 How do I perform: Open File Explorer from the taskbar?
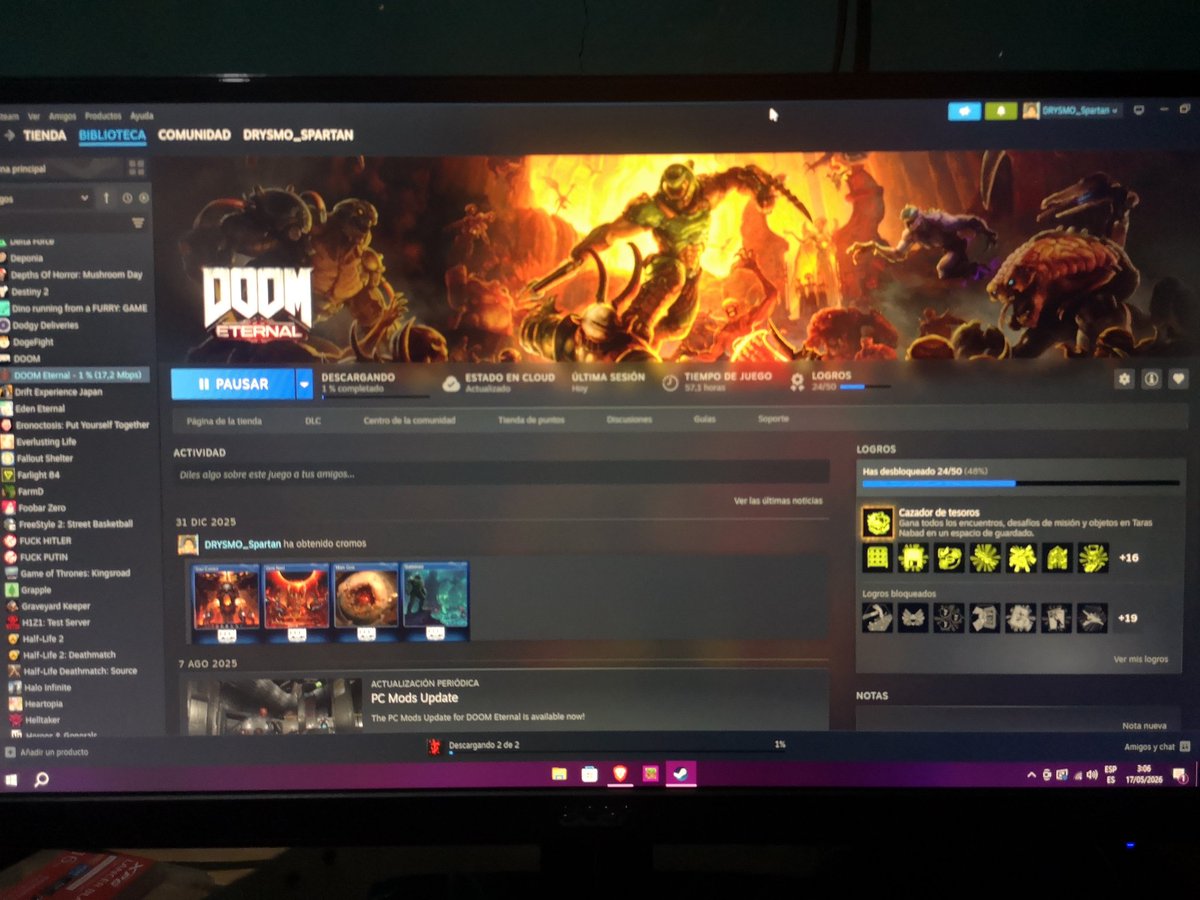559,773
